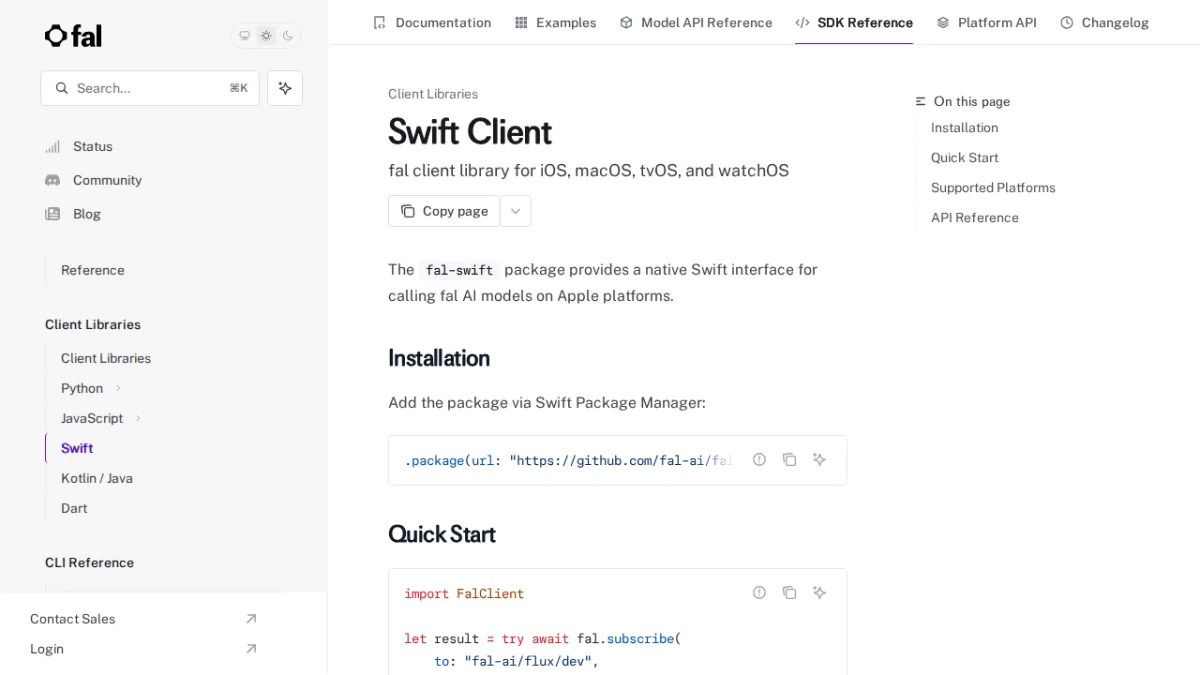Jump to API Reference in outline
This screenshot has width=1200, height=675.
(x=974, y=218)
